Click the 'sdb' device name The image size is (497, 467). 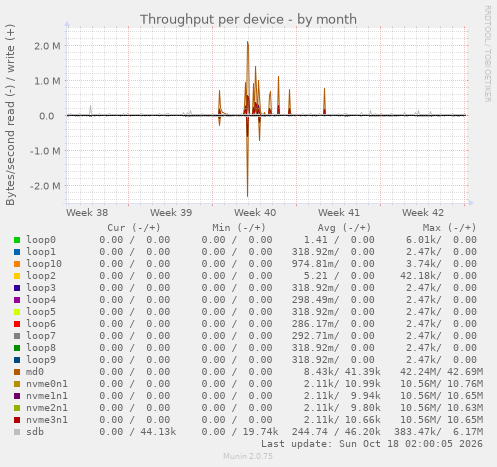tap(35, 432)
